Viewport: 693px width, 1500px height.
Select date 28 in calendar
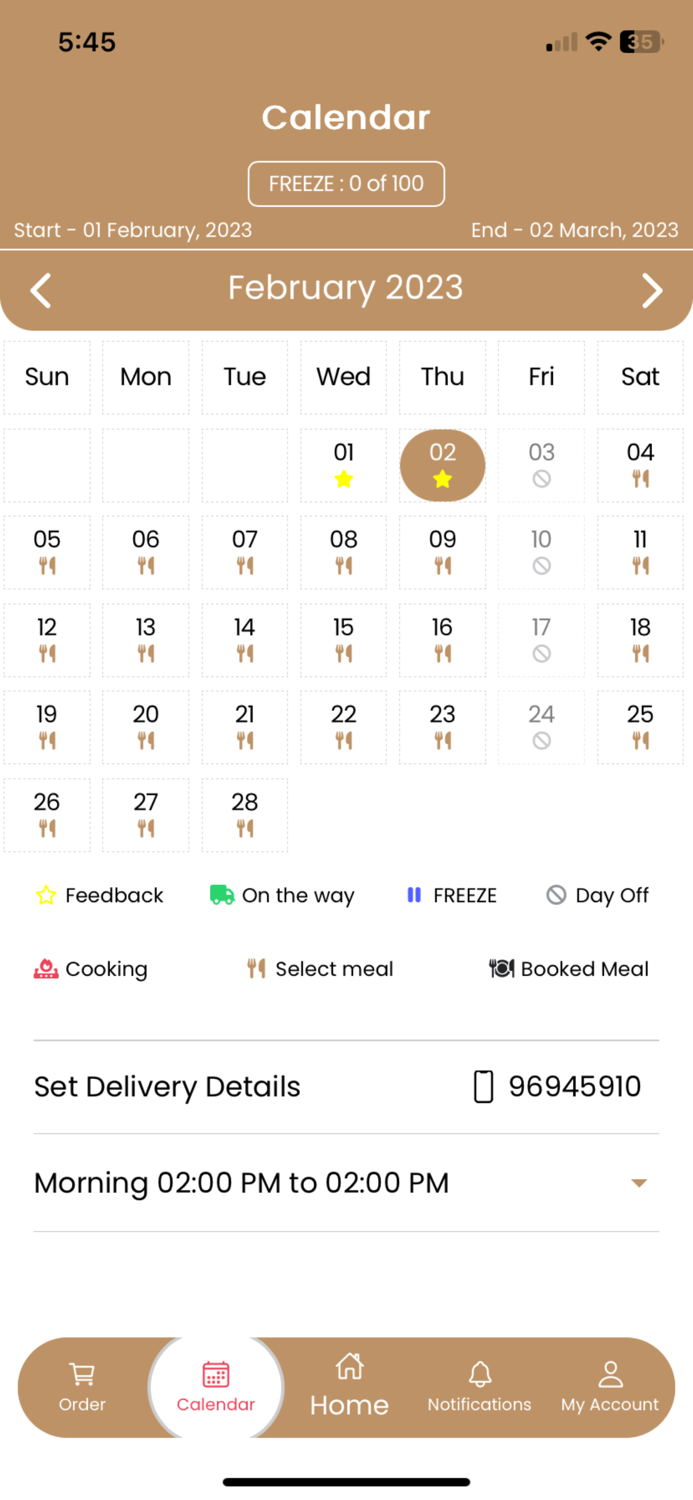pyautogui.click(x=245, y=815)
